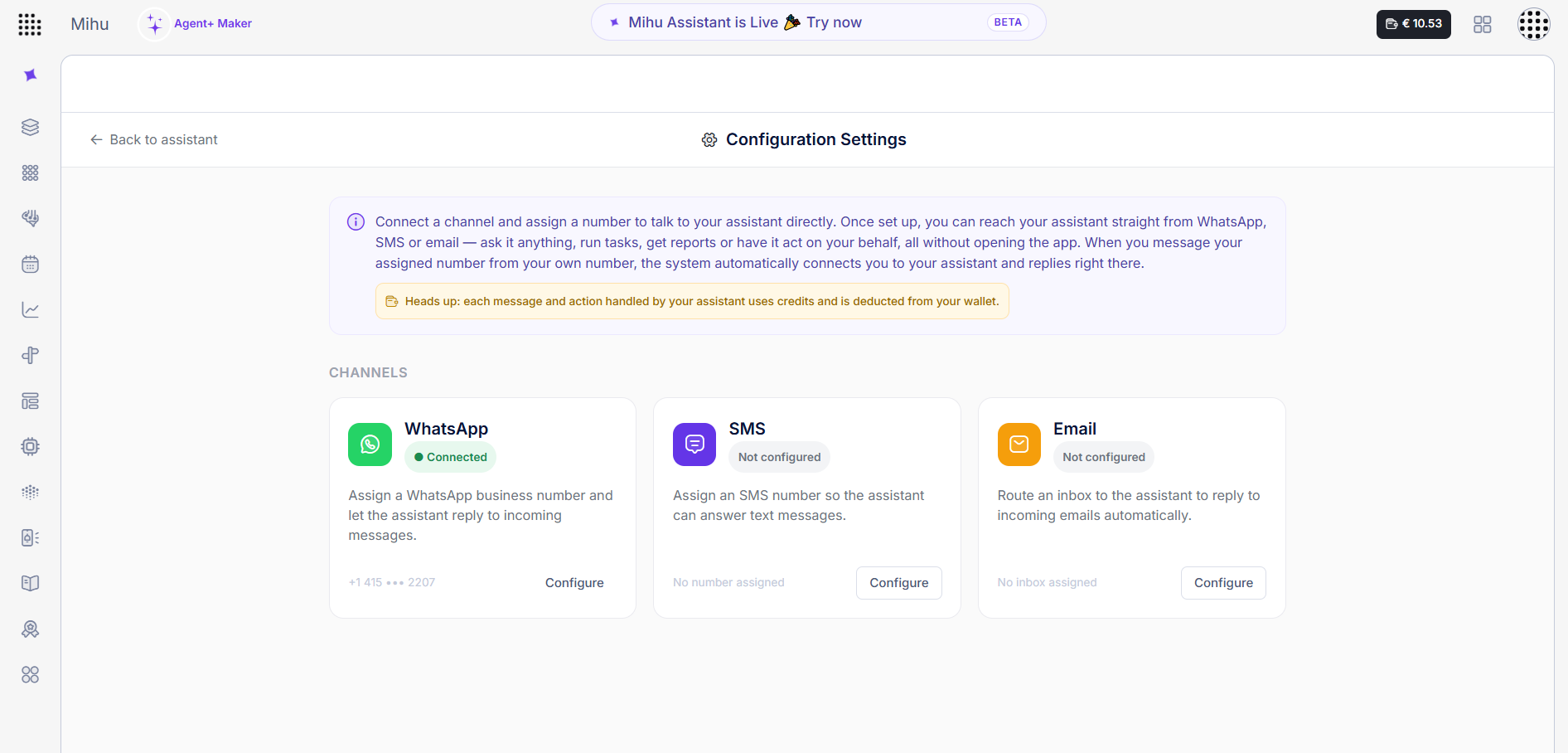Viewport: 1568px width, 753px height.
Task: Click the Agent+ Maker sparkle icon
Action: 154,24
